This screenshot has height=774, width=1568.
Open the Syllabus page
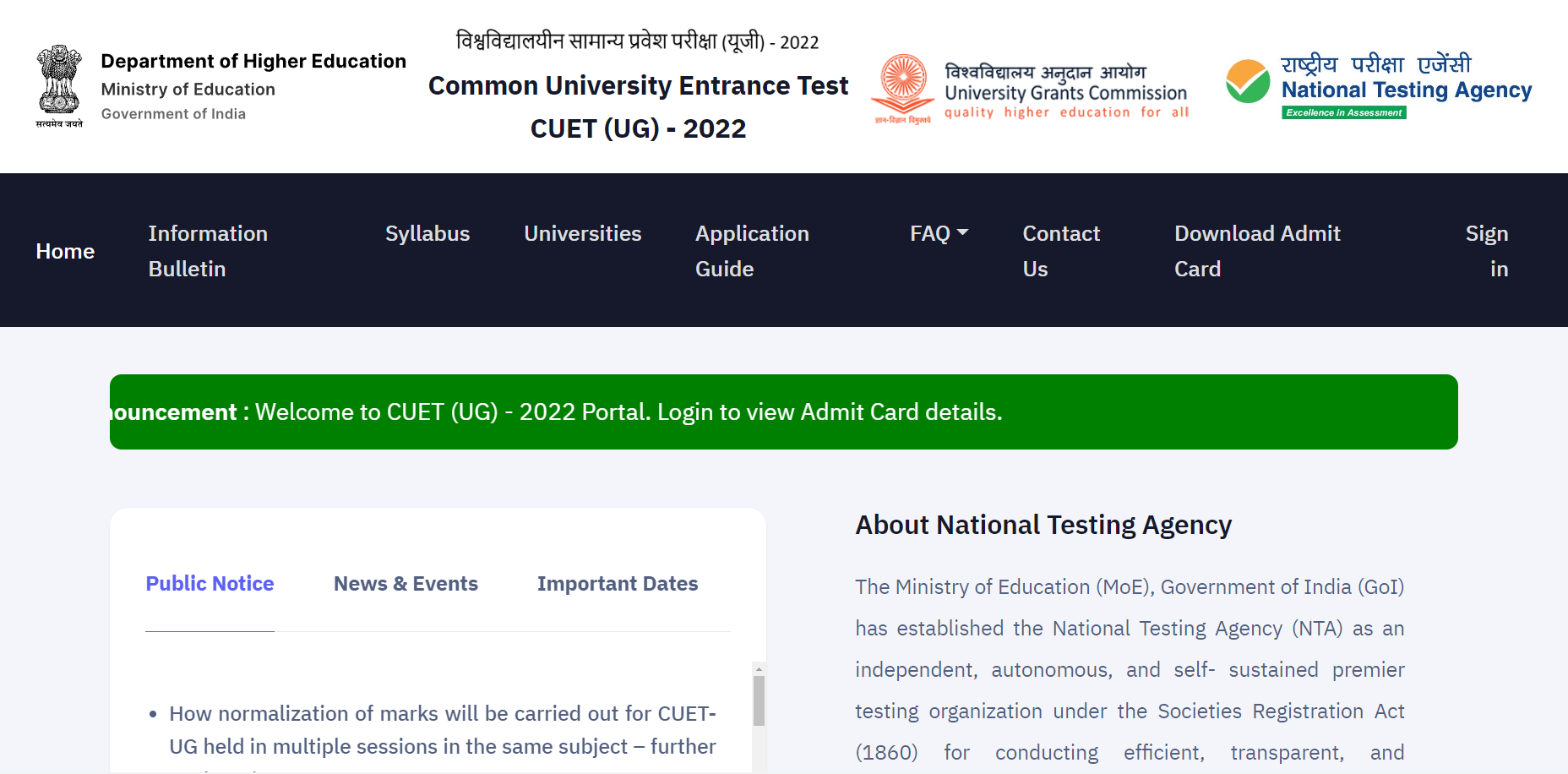pos(427,233)
